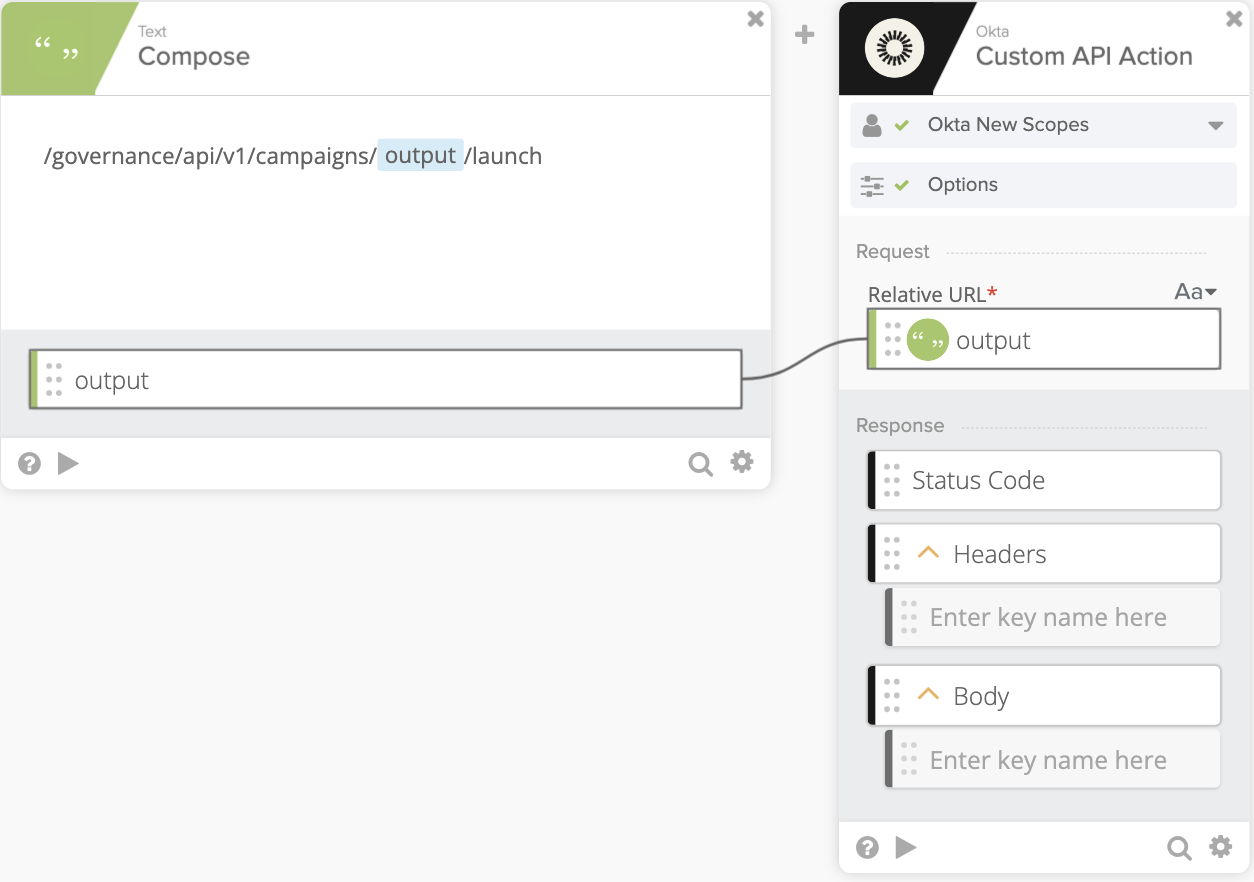Image resolution: width=1254 pixels, height=882 pixels.
Task: Click the help icon on Compose card
Action: 30,463
